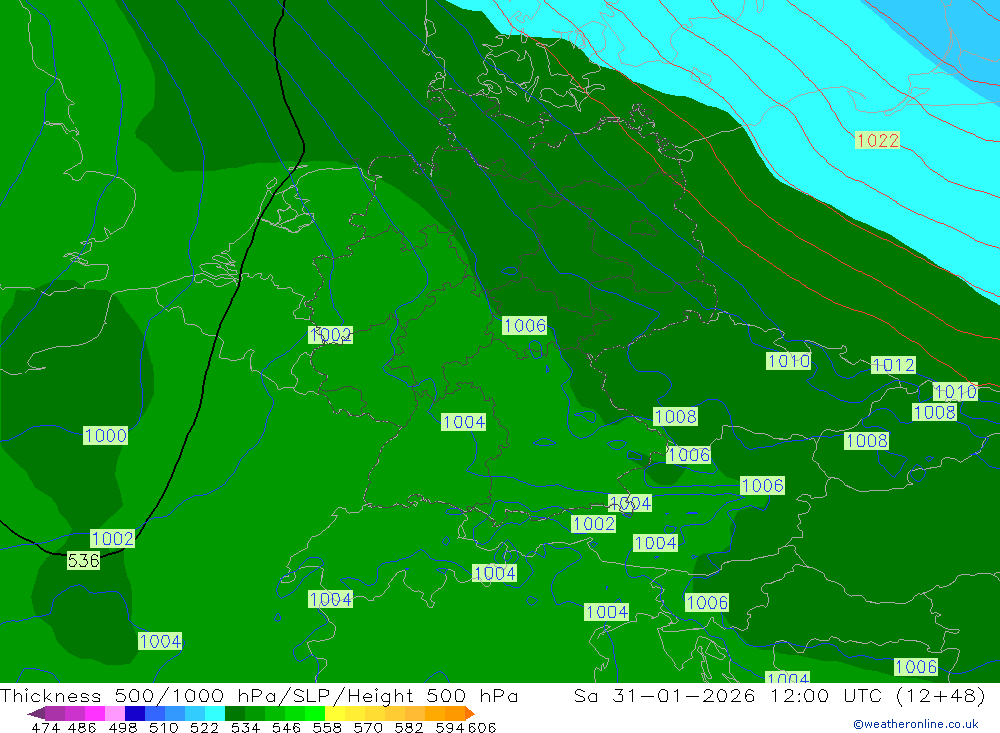This screenshot has height=733, width=1000.
Task: Select the 474 legend value
Action: click(x=45, y=728)
